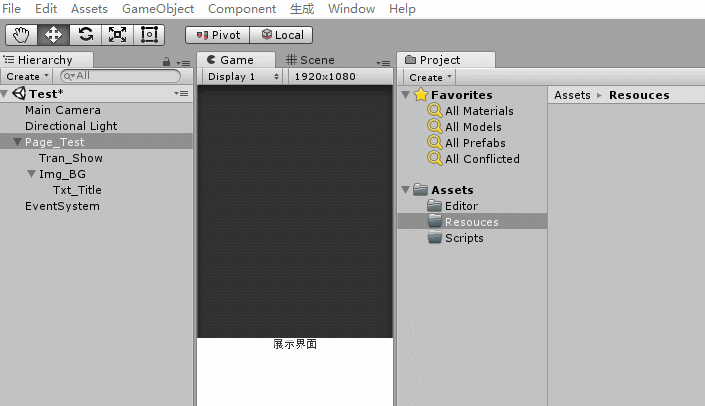Select the Move tool
This screenshot has height=406, width=705.
click(x=53, y=35)
